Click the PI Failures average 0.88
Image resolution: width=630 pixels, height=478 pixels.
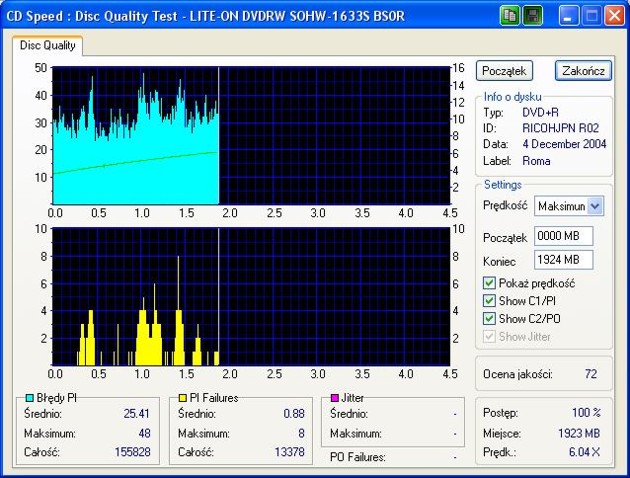click(294, 413)
